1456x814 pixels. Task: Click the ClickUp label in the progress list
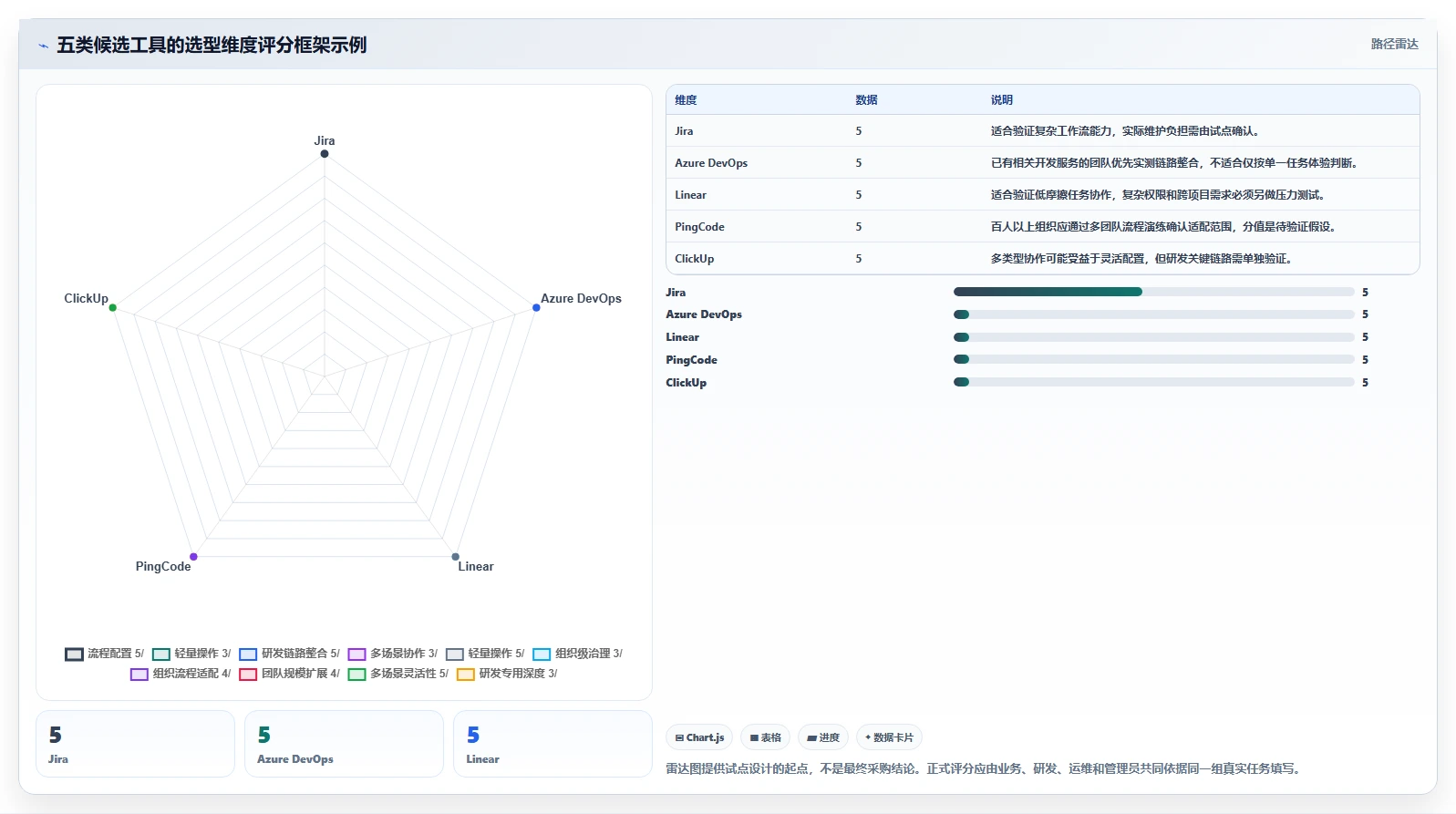coord(686,383)
